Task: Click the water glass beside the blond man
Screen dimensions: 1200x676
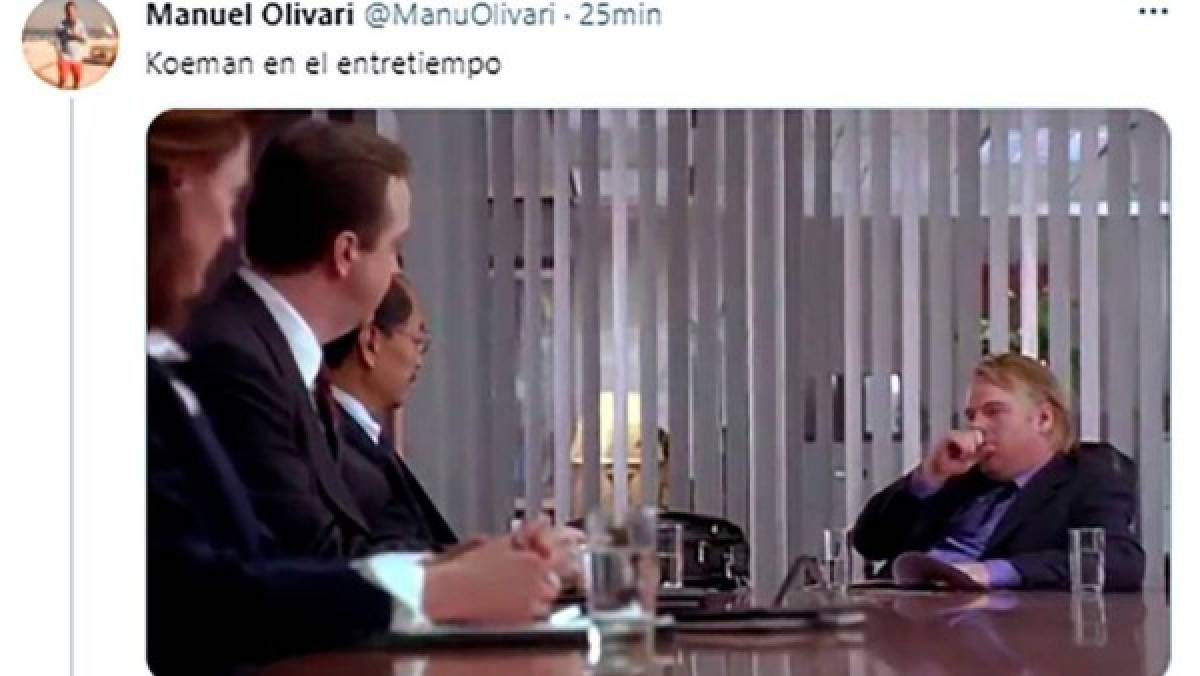Action: 1086,560
